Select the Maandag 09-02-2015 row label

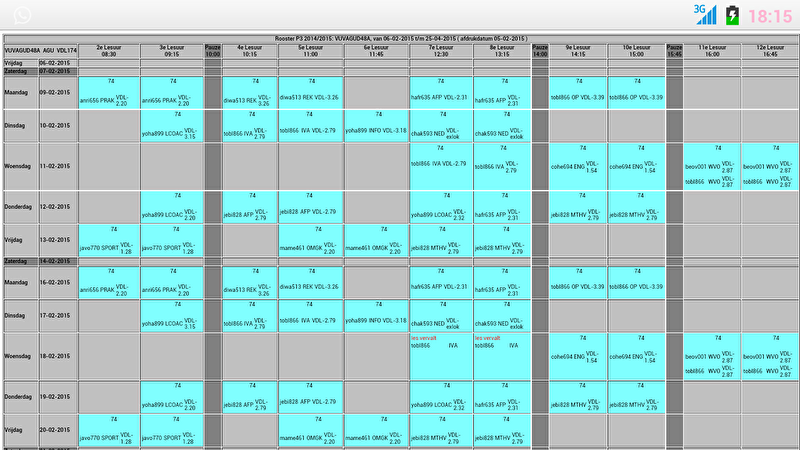point(40,92)
